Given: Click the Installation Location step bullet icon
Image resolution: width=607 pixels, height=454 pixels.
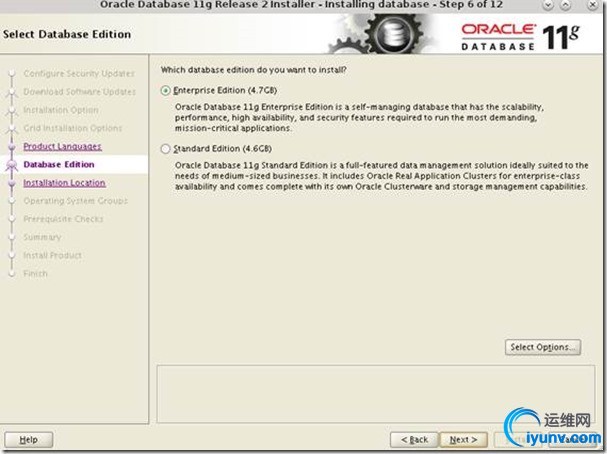Looking at the screenshot, I should pos(12,183).
